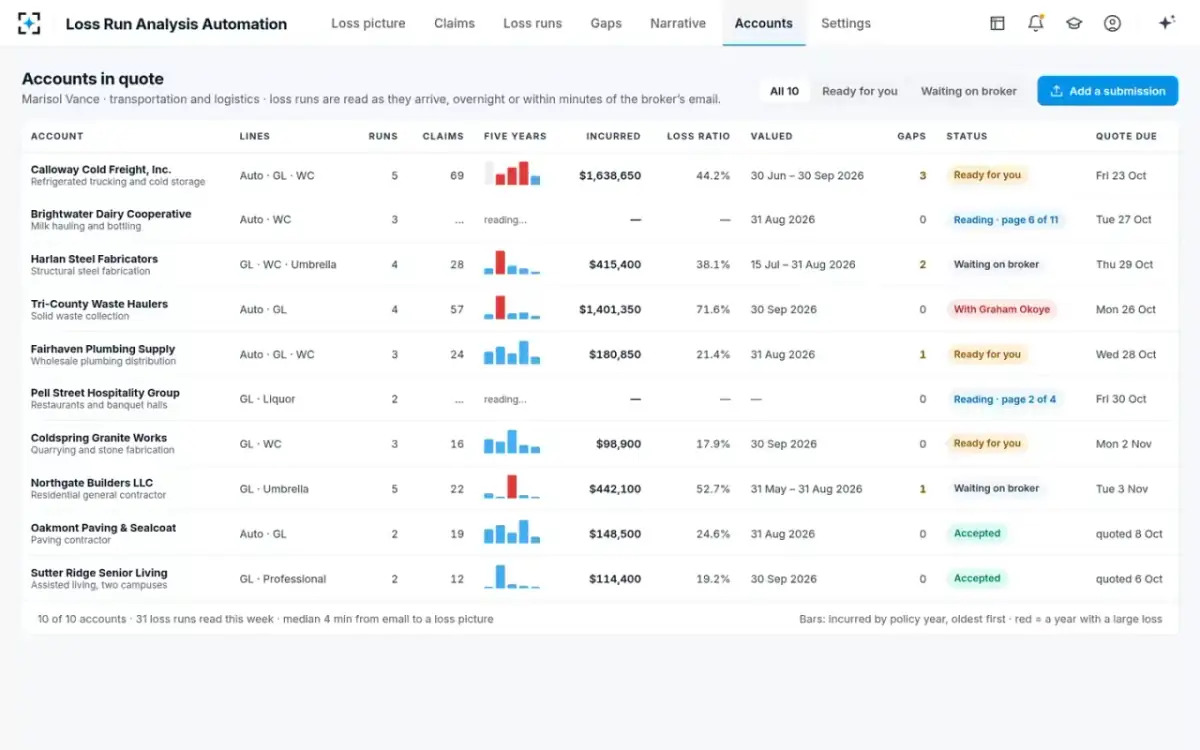Screen dimensions: 1200x750
Task: Sort by the Status column header
Action: coord(967,136)
